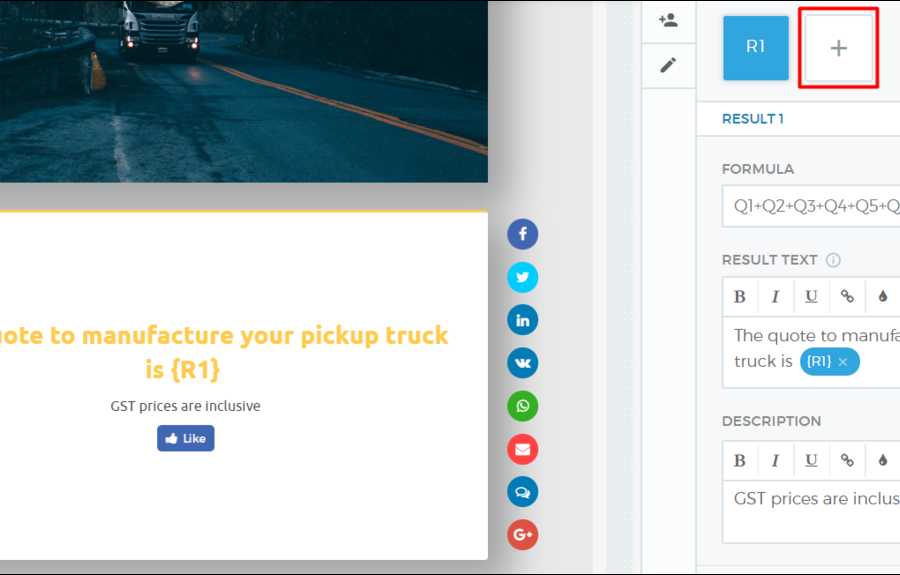The width and height of the screenshot is (900, 575).
Task: Apply italic in the Description toolbar
Action: pos(775,460)
